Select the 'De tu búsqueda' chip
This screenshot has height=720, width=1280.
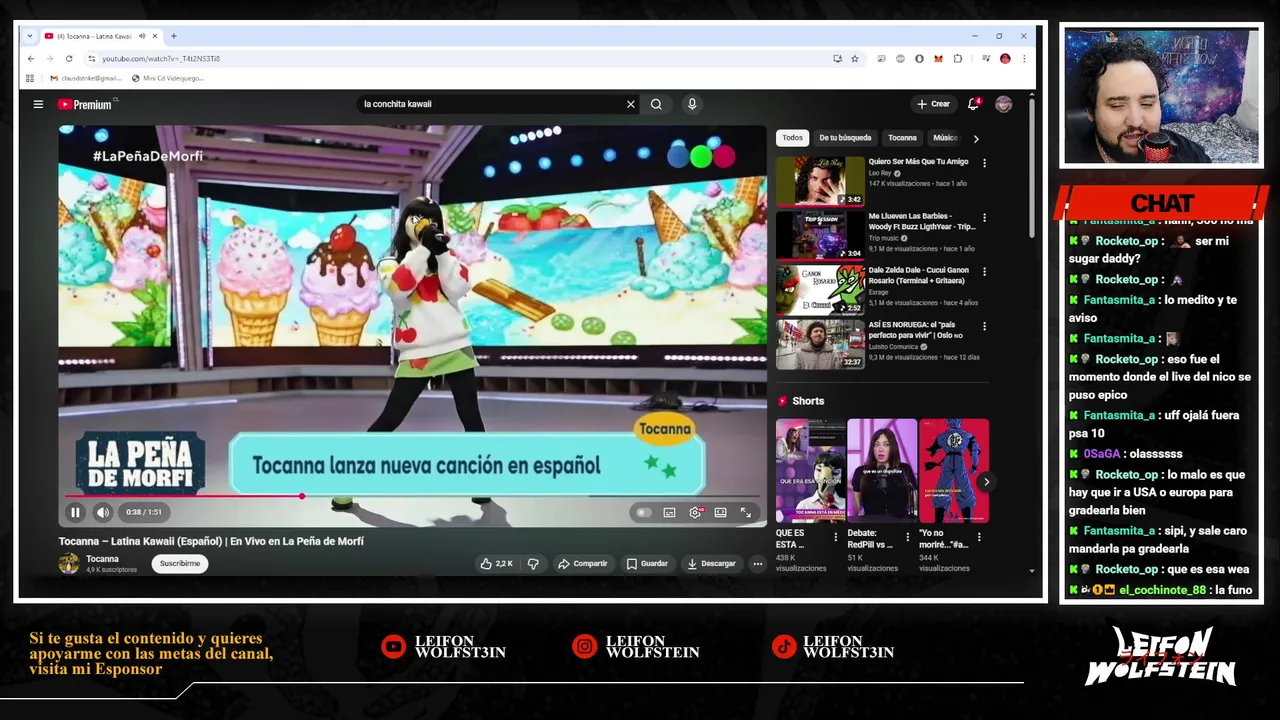(845, 138)
